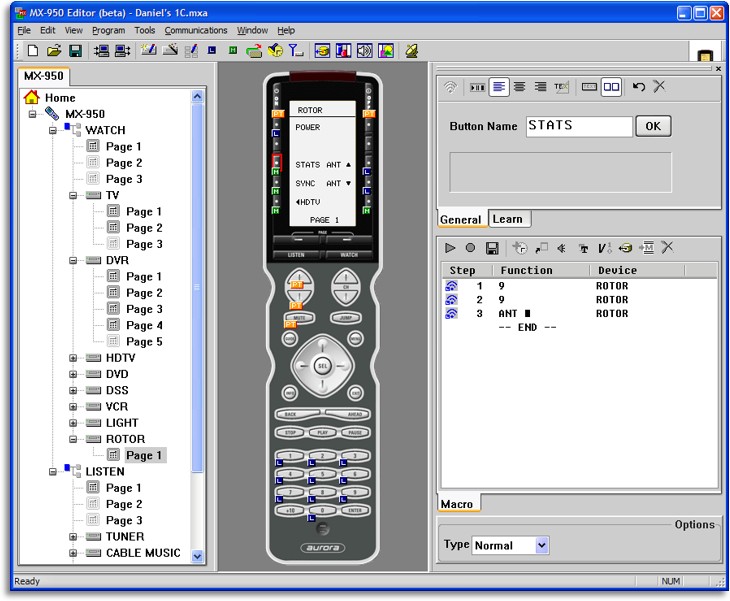Screen dimensions: 730x601
Task: Click the variable V icon in macro toolbar
Action: point(604,248)
